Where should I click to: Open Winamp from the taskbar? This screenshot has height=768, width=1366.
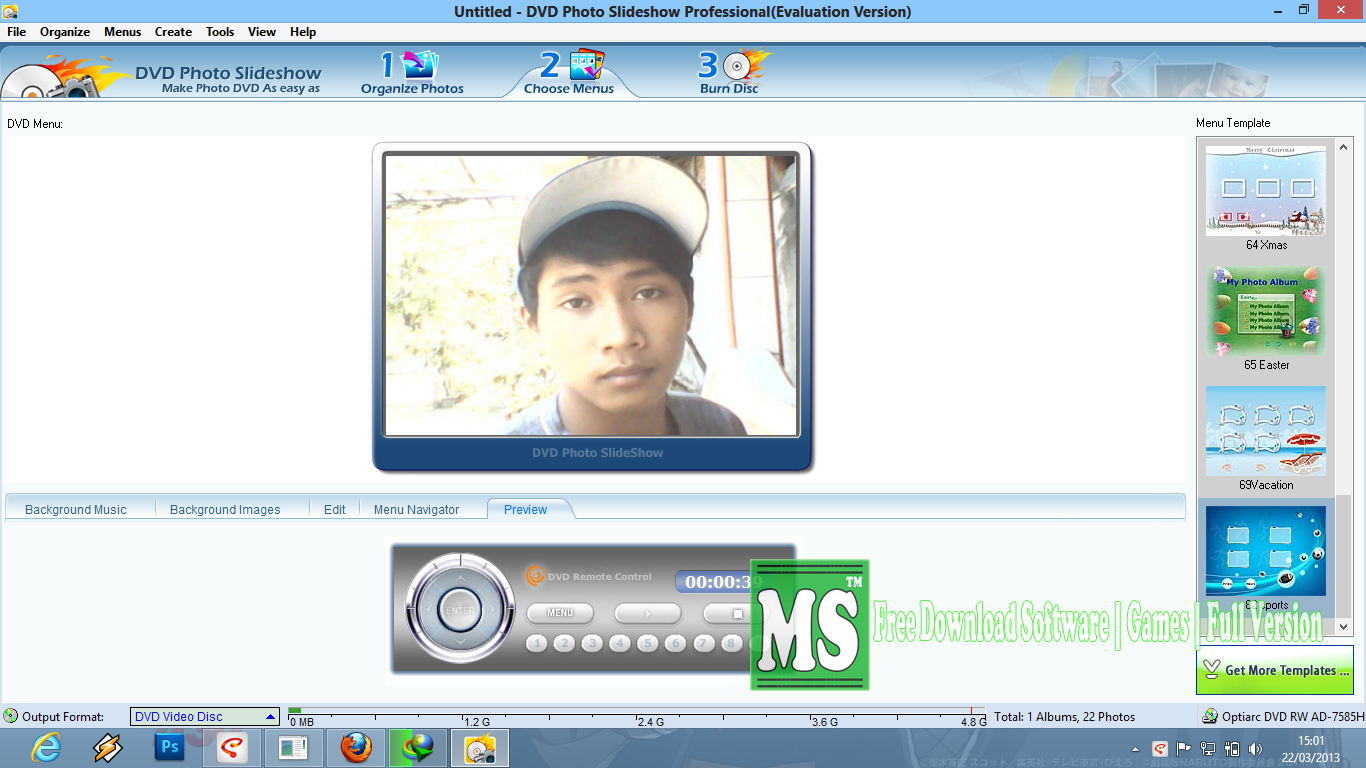[108, 747]
